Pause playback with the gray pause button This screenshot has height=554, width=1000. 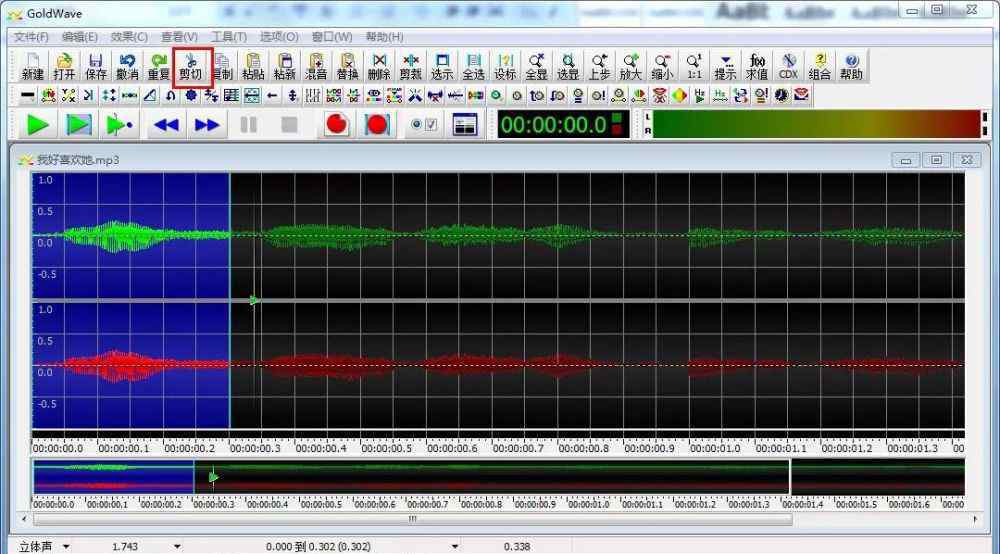tap(249, 125)
